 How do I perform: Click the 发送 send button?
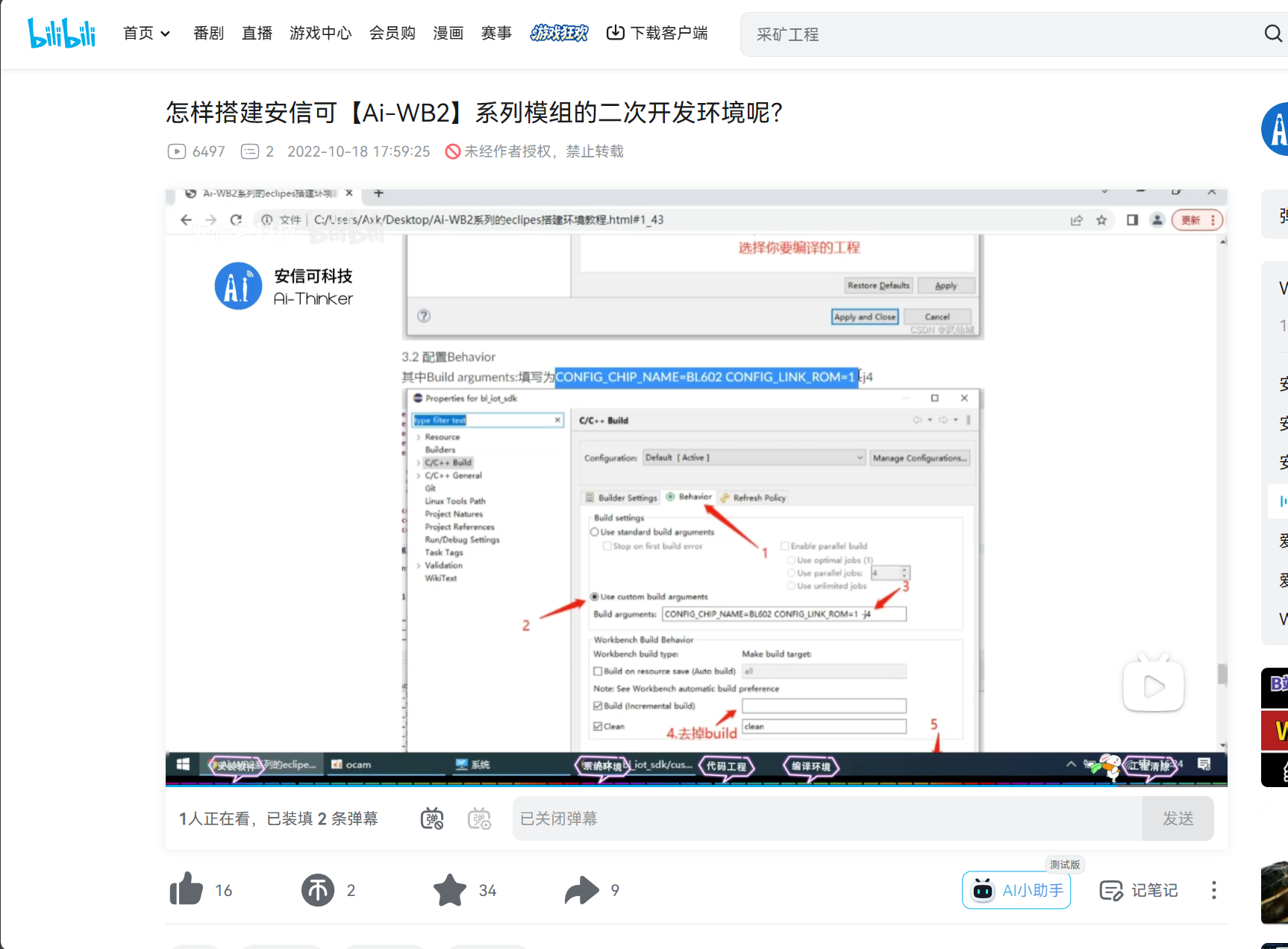1178,818
